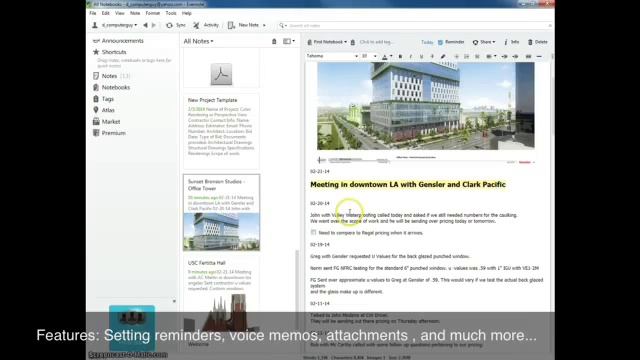This screenshot has height=360, width=640.
Task: Open the font color picker arrow
Action: (391, 57)
